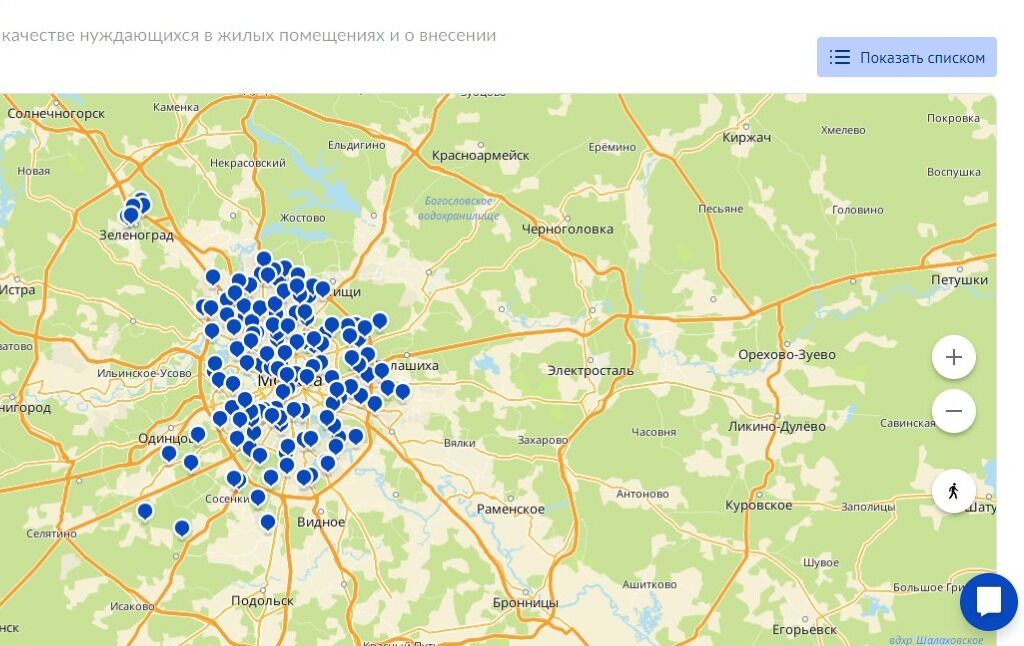This screenshot has height=646, width=1024.
Task: Click the Селятино label
Action: [51, 534]
